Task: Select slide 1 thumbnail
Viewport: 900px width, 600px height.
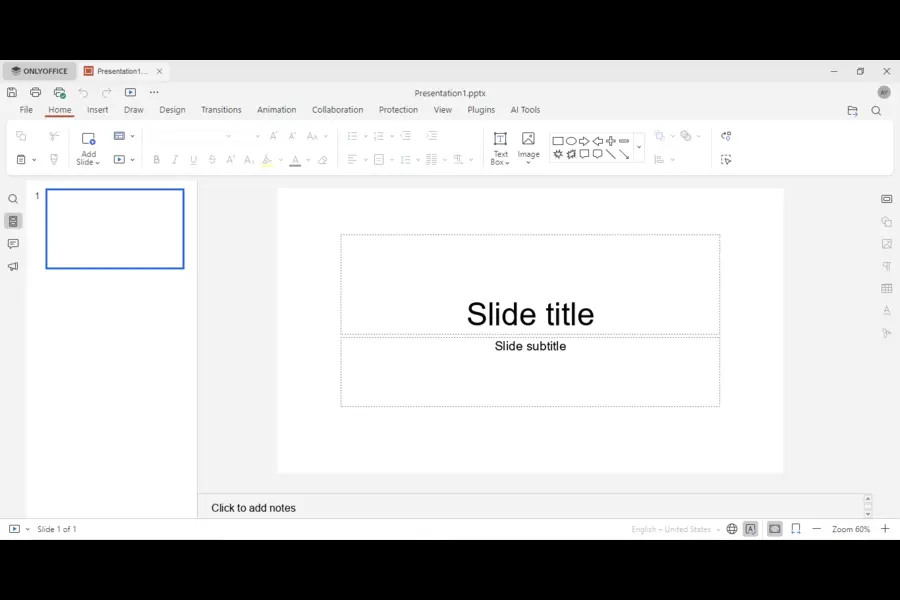Action: [115, 229]
